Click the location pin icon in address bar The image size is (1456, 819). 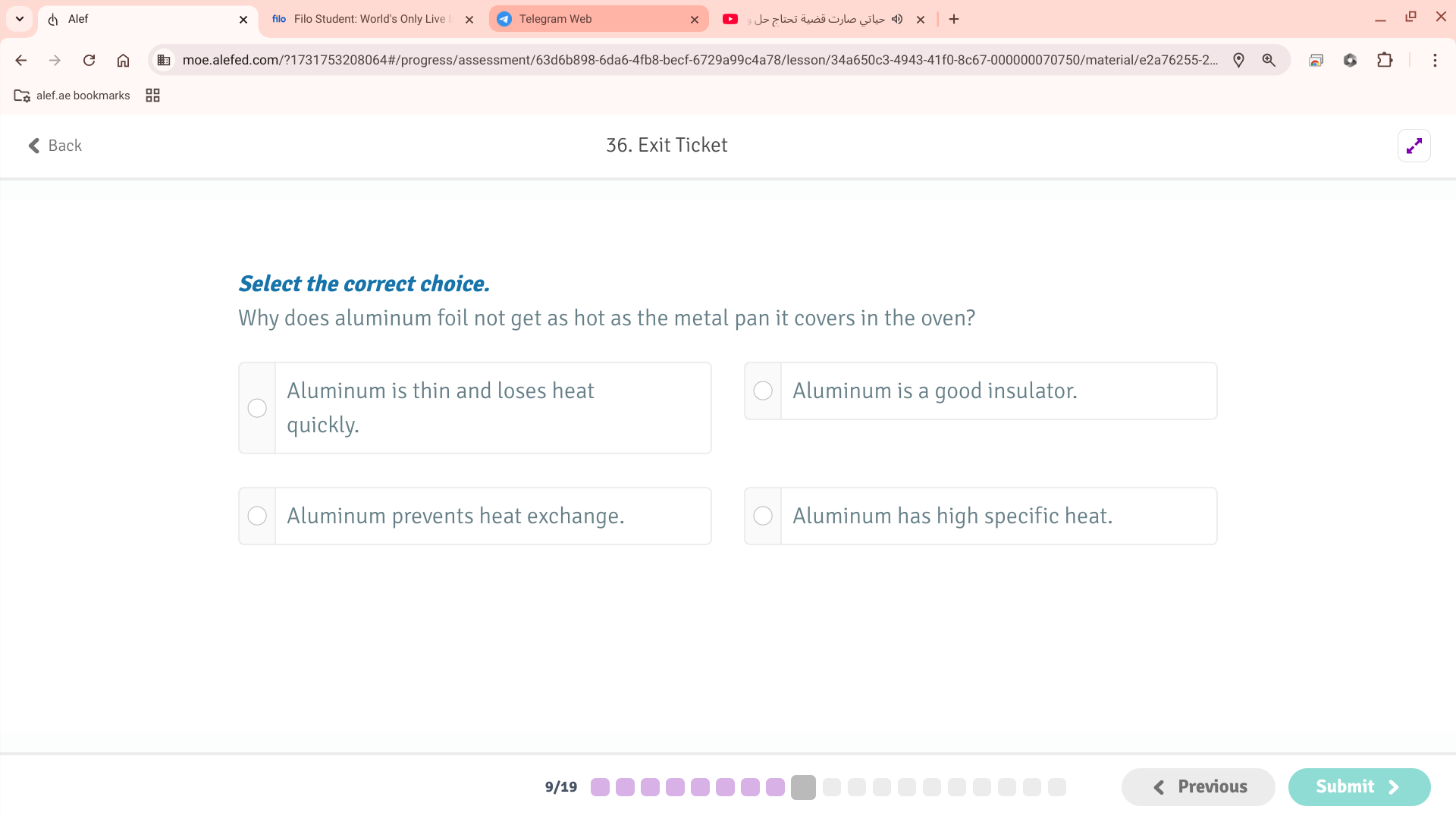click(x=1238, y=60)
